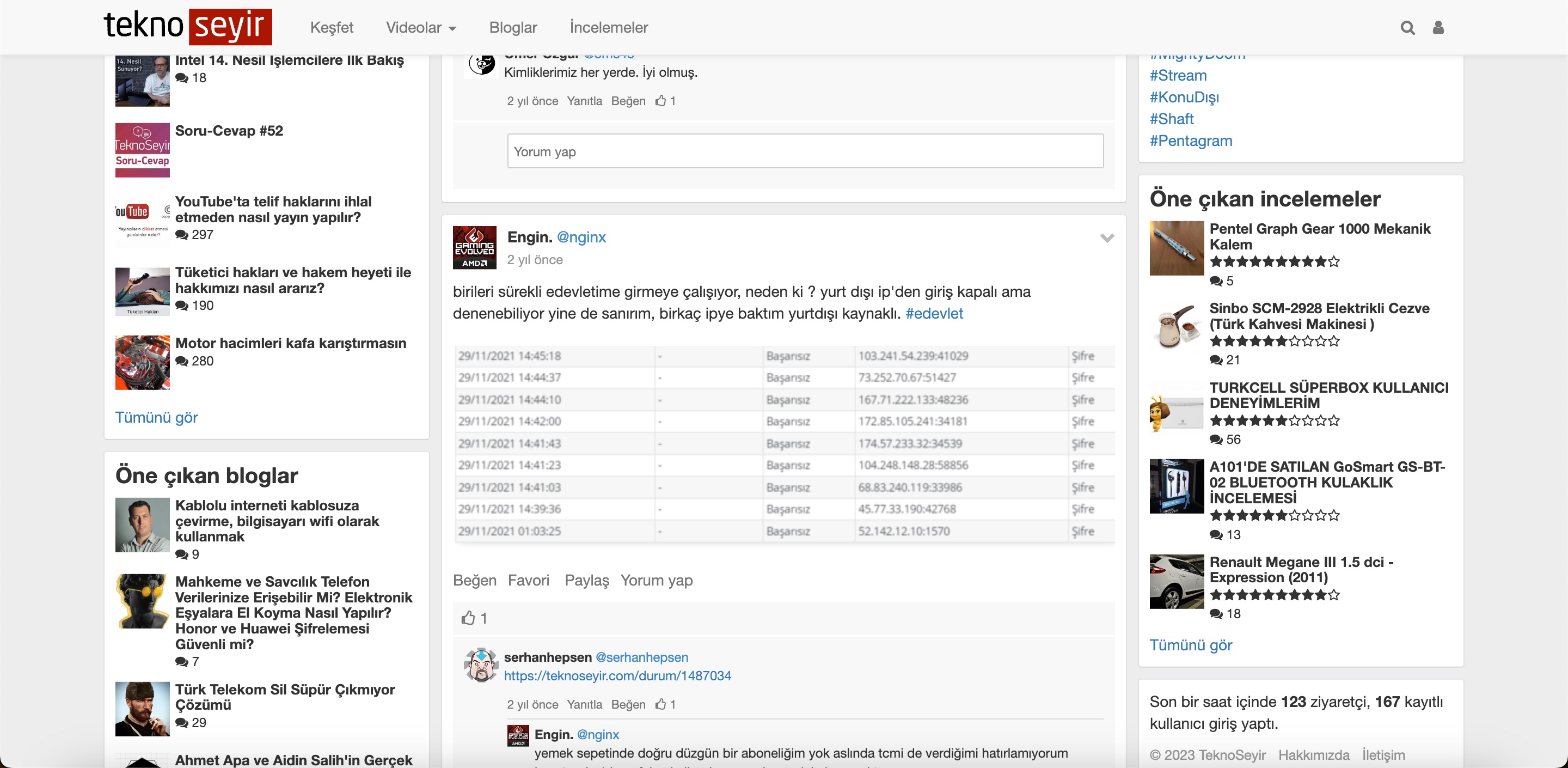Open Renault Megane III 1.5 dci review
Image resolution: width=1568 pixels, height=768 pixels.
1301,569
